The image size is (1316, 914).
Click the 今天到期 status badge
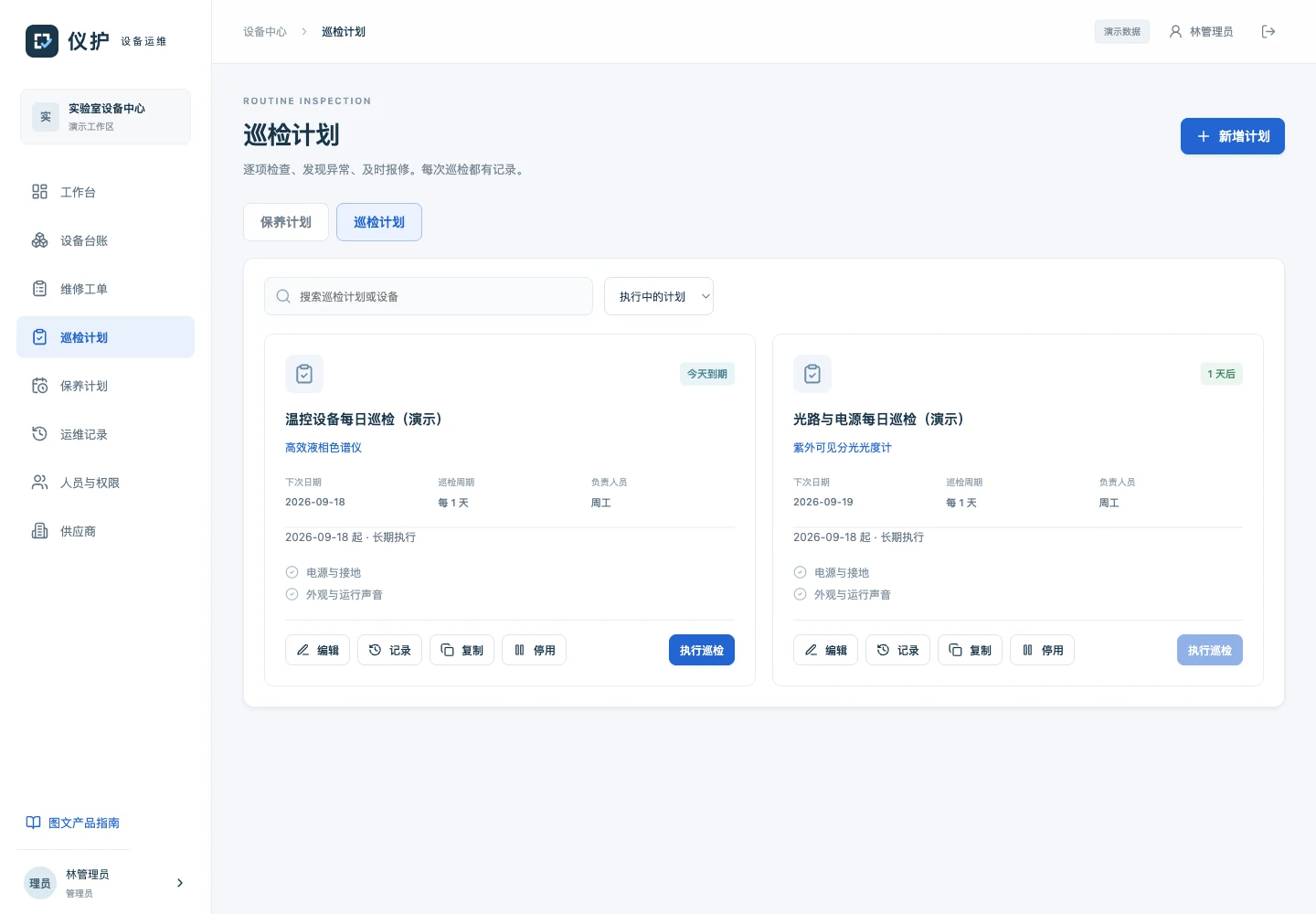click(x=707, y=374)
